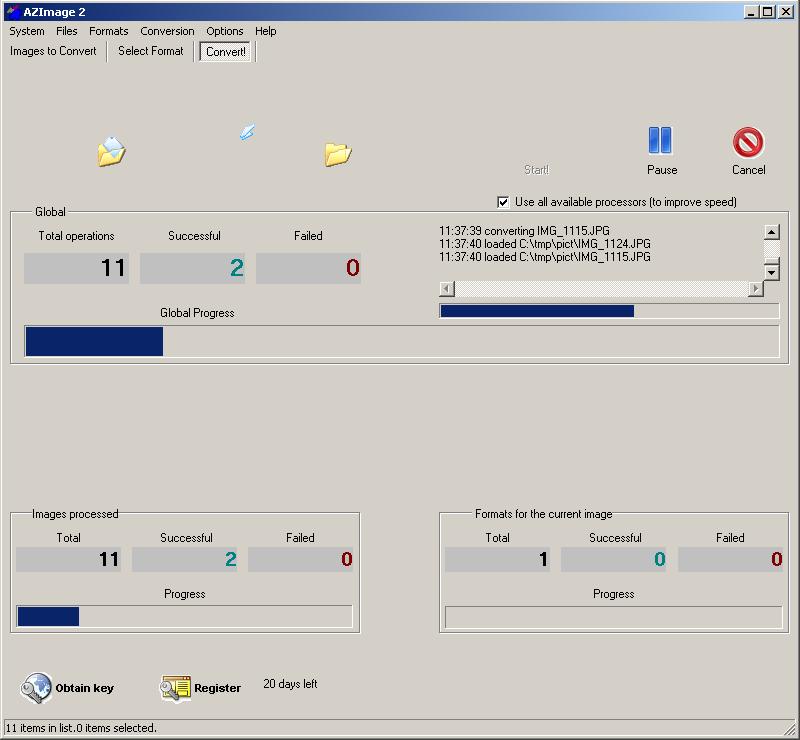Image resolution: width=800 pixels, height=740 pixels.
Task: Click the Global Progress bar
Action: 402,341
